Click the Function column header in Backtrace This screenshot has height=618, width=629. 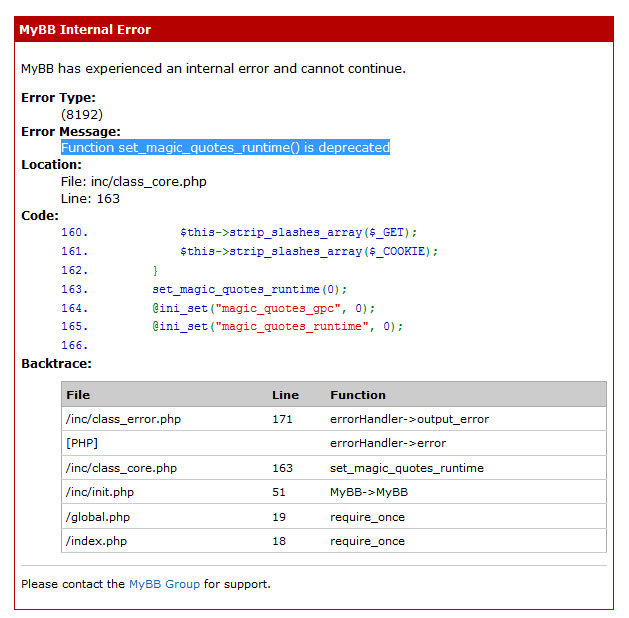pos(358,395)
